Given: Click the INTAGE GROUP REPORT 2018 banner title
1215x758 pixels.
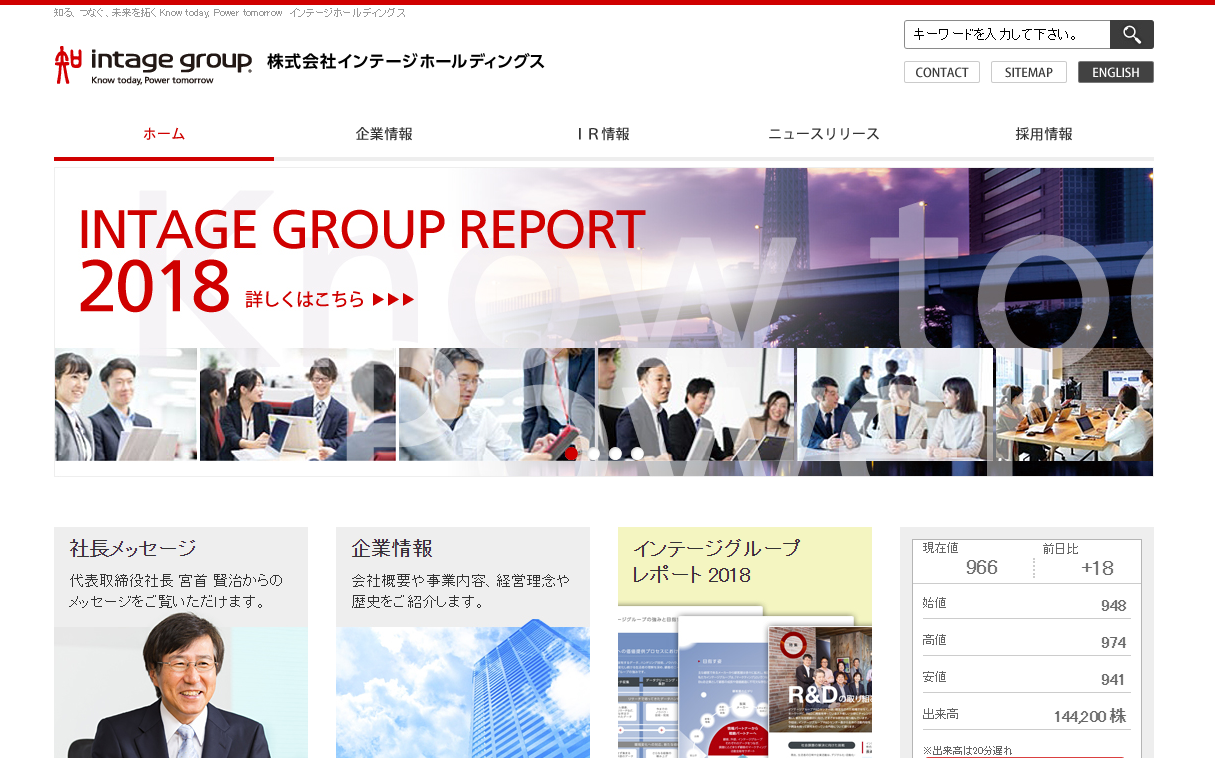Looking at the screenshot, I should coord(361,230).
